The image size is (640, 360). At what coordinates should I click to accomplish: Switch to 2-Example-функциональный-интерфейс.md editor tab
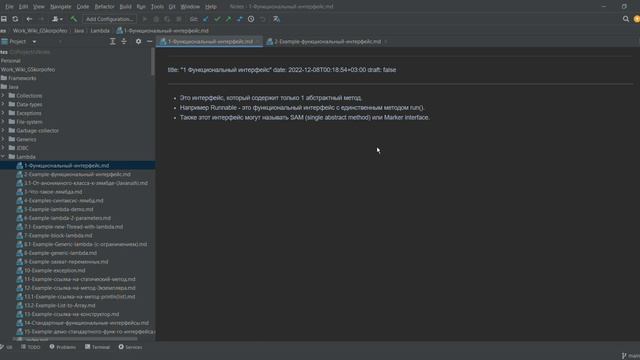click(x=327, y=41)
